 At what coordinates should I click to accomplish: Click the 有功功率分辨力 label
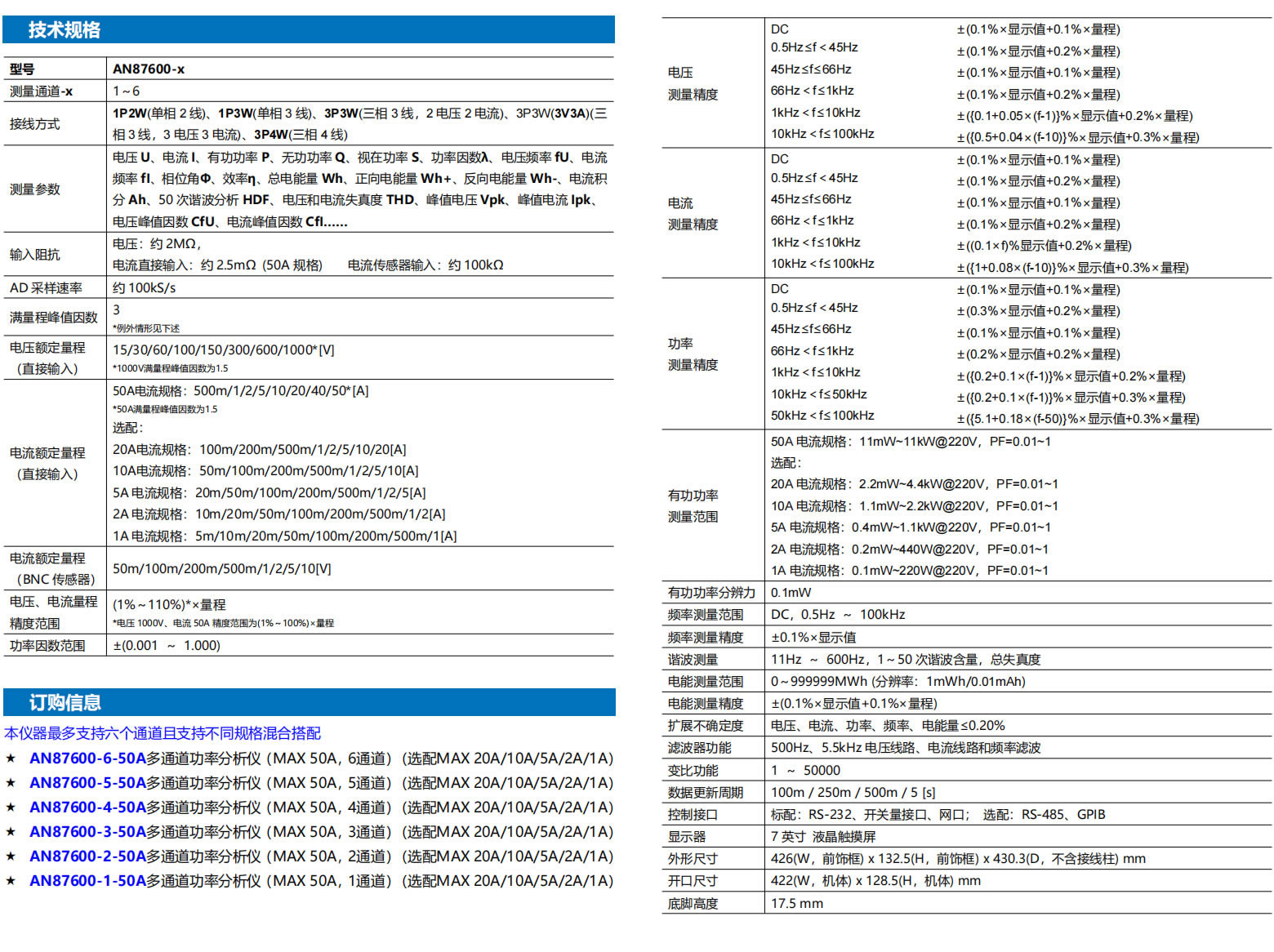pos(711,593)
